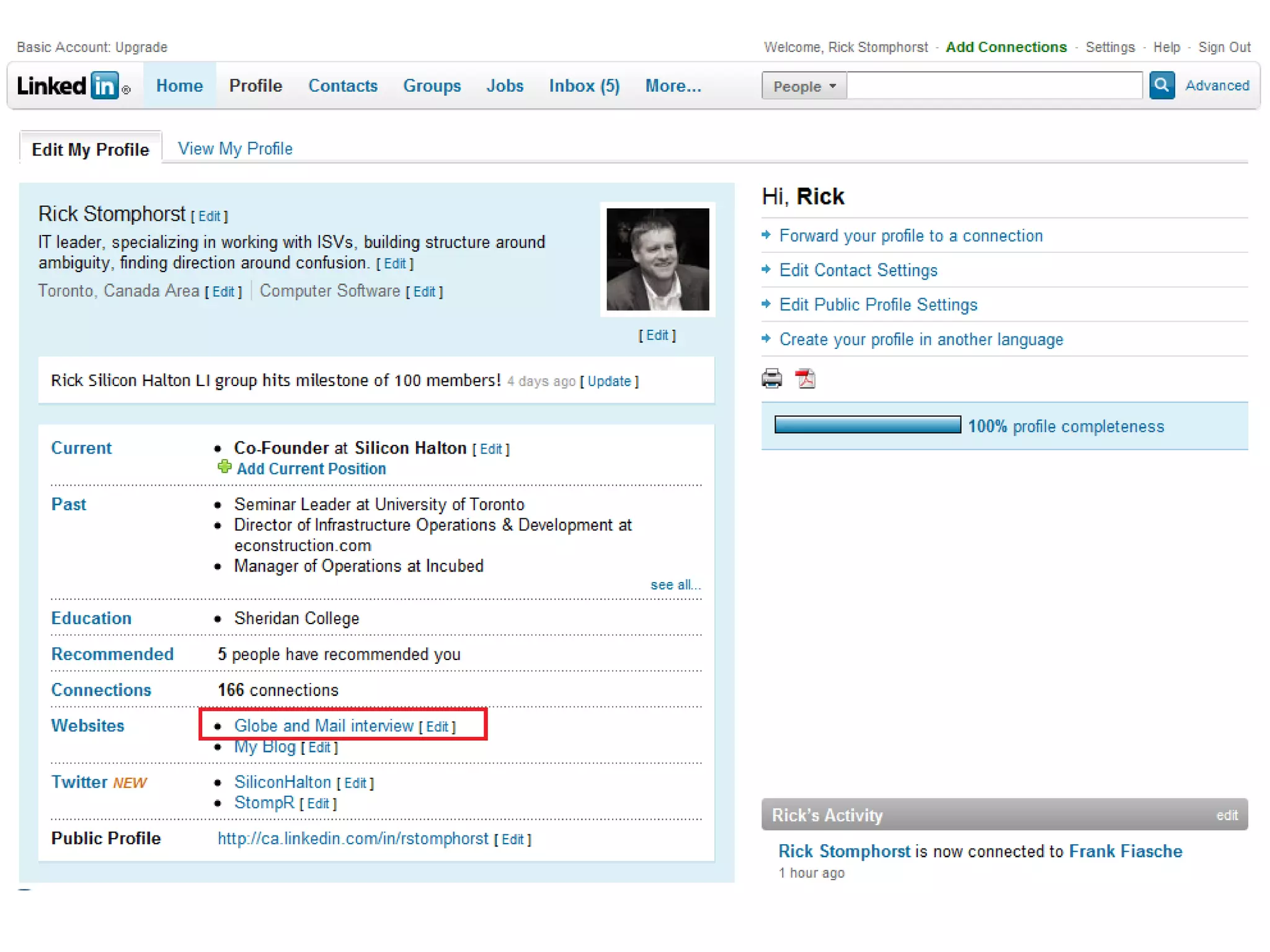
Task: Open the People search dropdown
Action: click(804, 86)
